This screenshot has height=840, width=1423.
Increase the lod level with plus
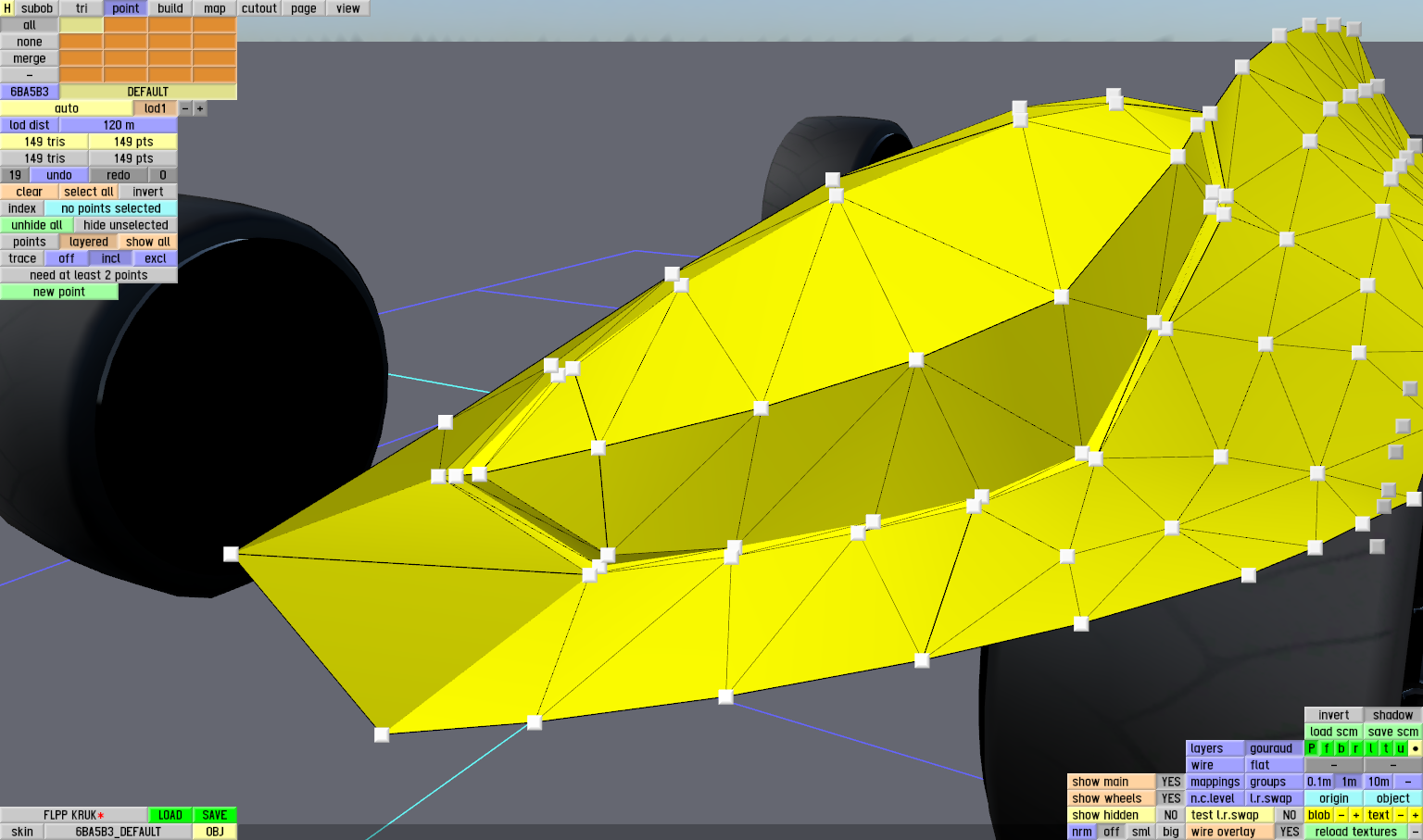coord(200,108)
